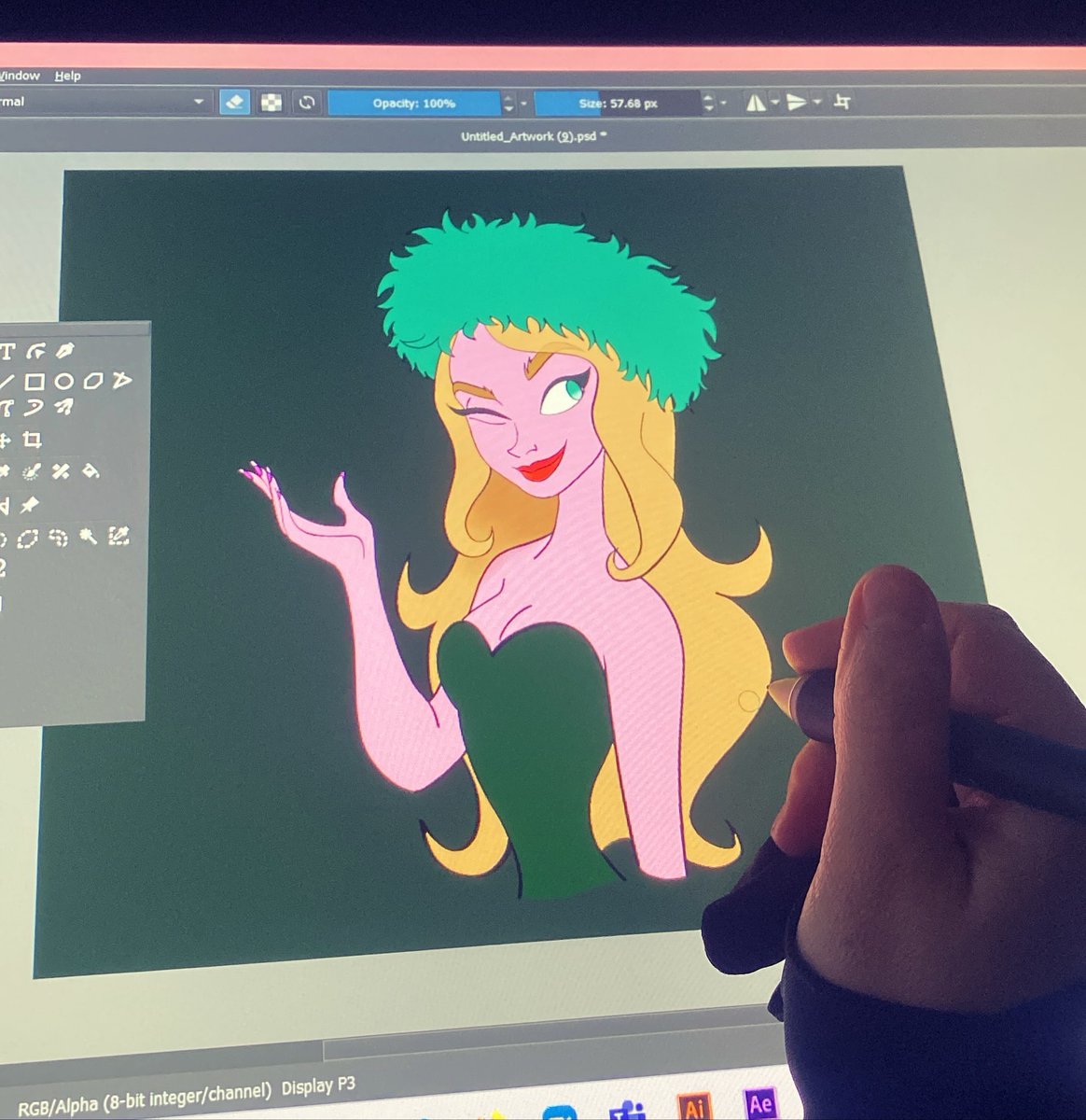Screen dimensions: 1086x1120
Task: Select the Colorize Mask tool
Action: coord(32,471)
